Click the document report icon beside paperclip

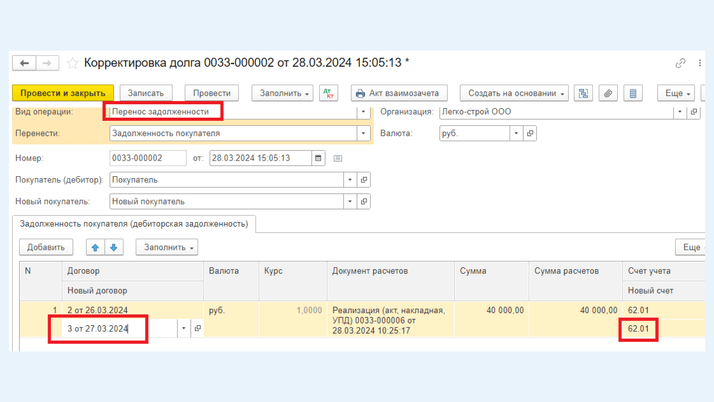click(632, 93)
